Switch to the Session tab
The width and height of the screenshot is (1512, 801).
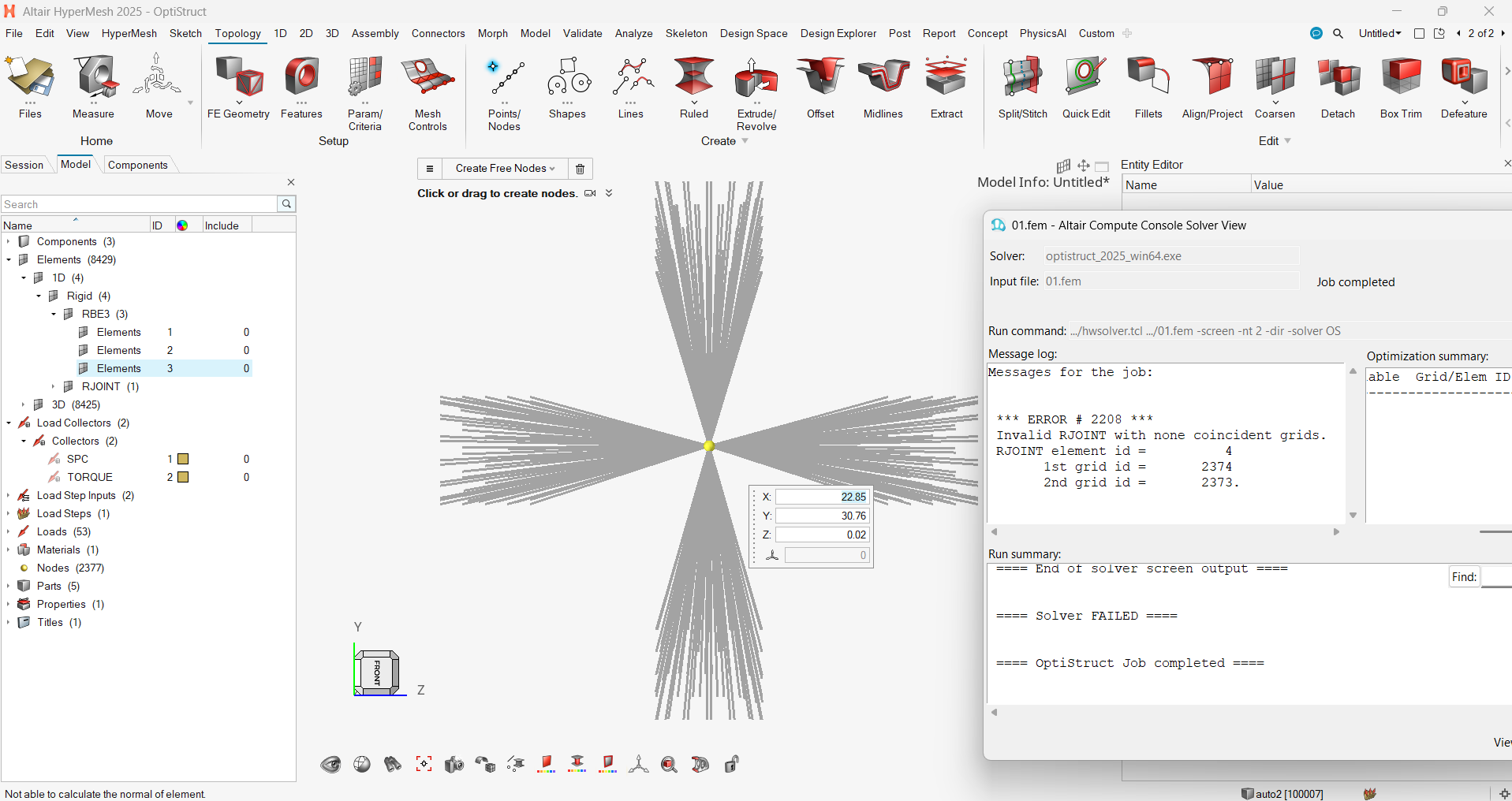click(24, 165)
